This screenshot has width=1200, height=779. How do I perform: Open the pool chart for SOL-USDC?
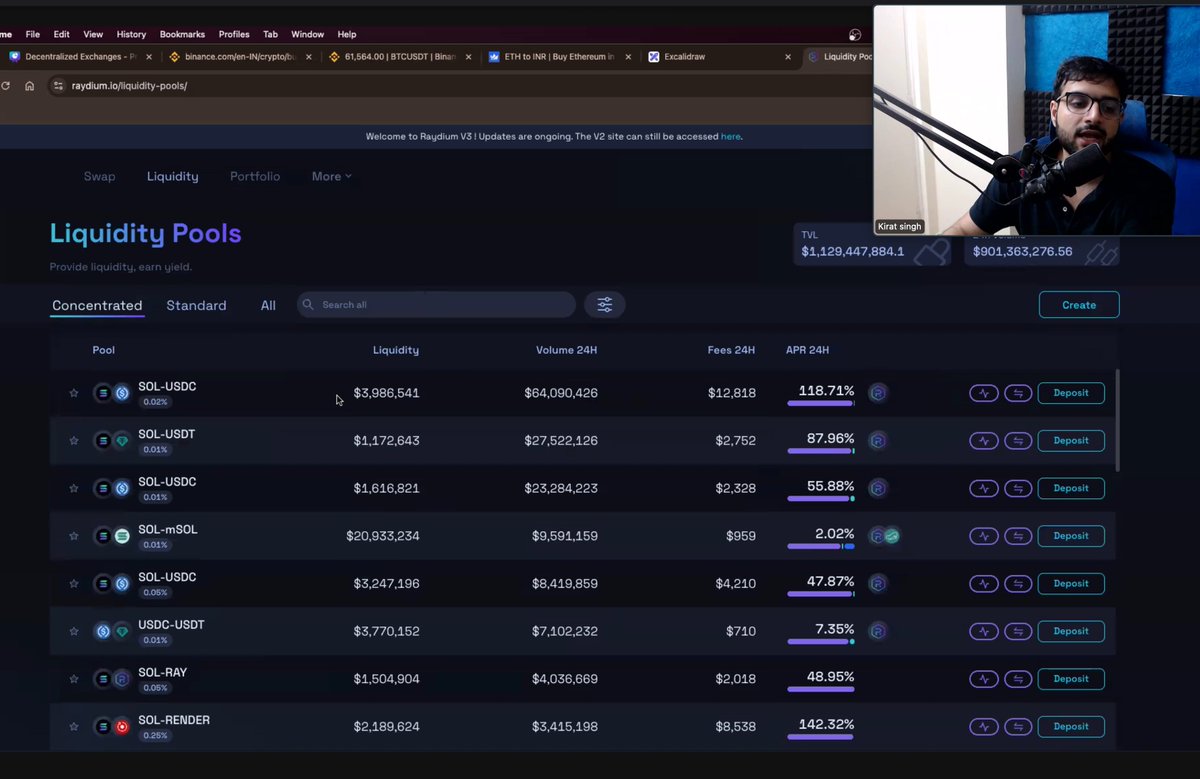pos(983,392)
